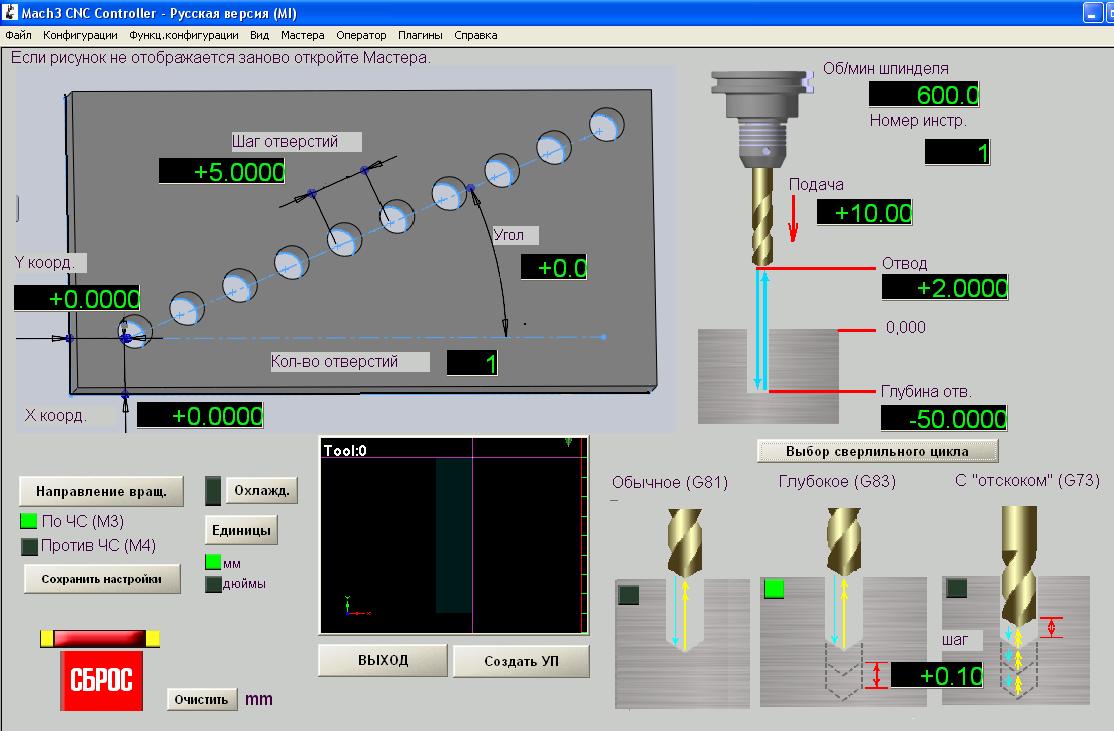Select the Глубокое (G83) cycle green indicator

pos(774,589)
